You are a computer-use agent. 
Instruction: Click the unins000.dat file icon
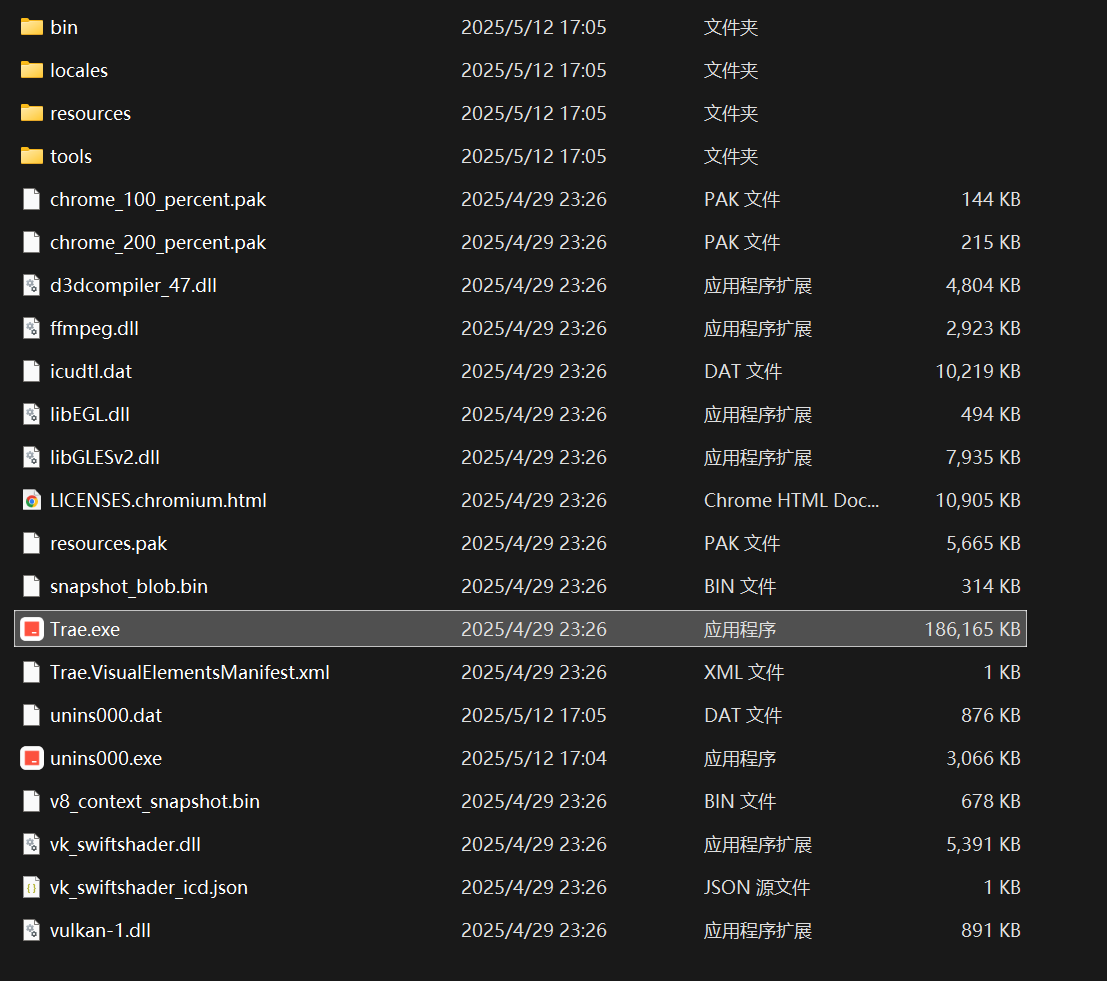tap(32, 715)
